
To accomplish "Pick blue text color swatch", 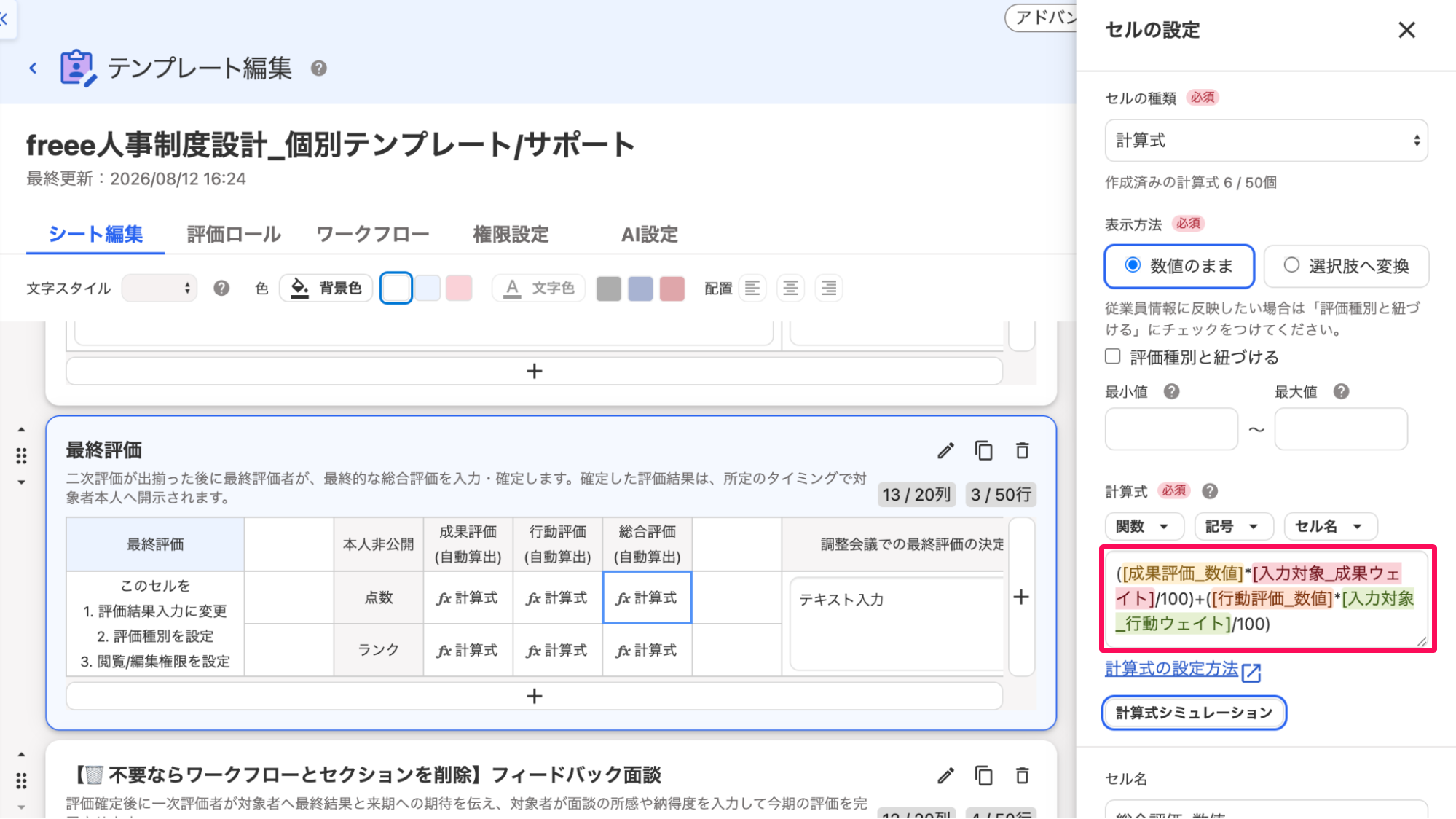I will (640, 289).
